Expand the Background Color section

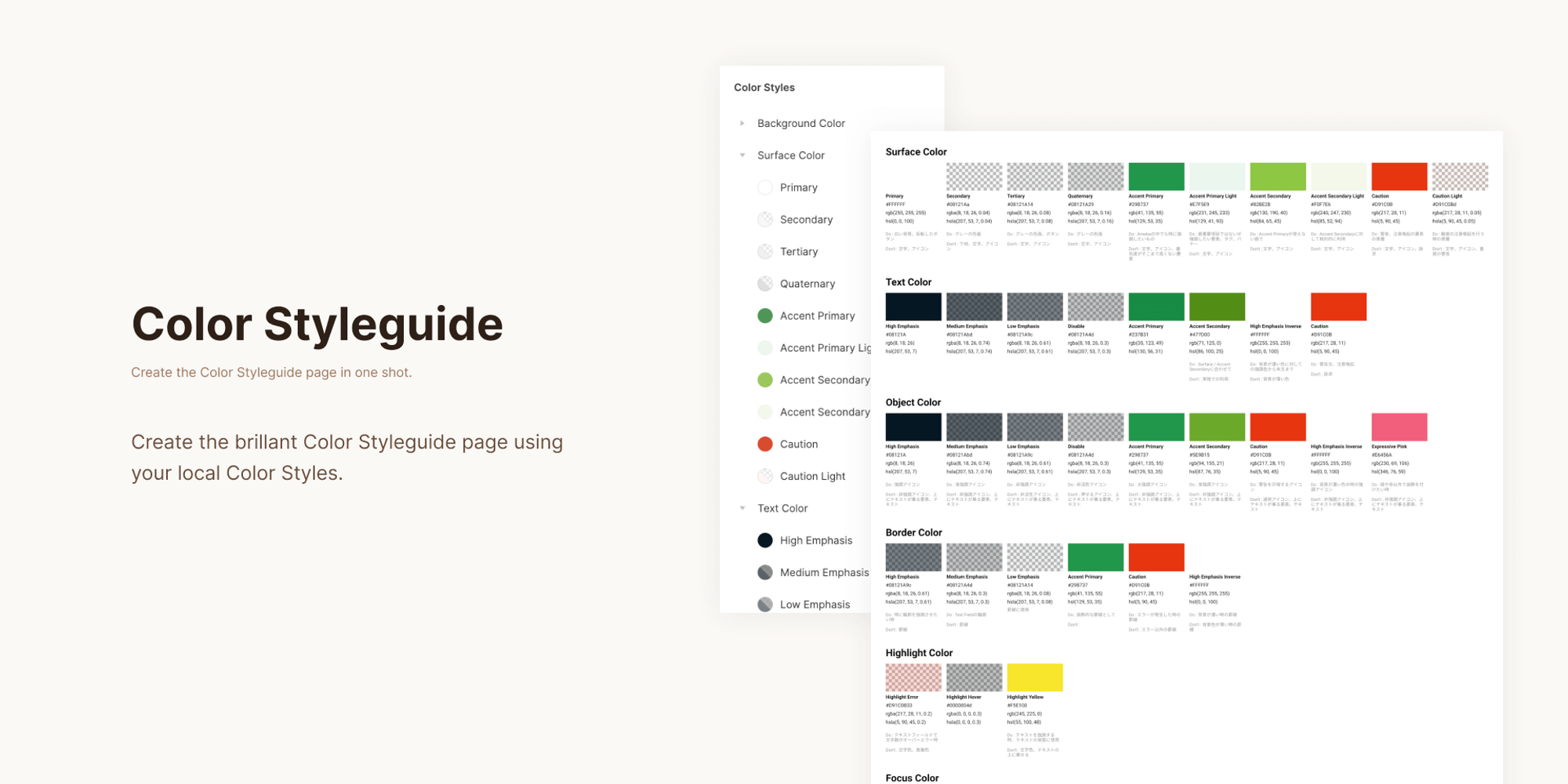(x=742, y=123)
